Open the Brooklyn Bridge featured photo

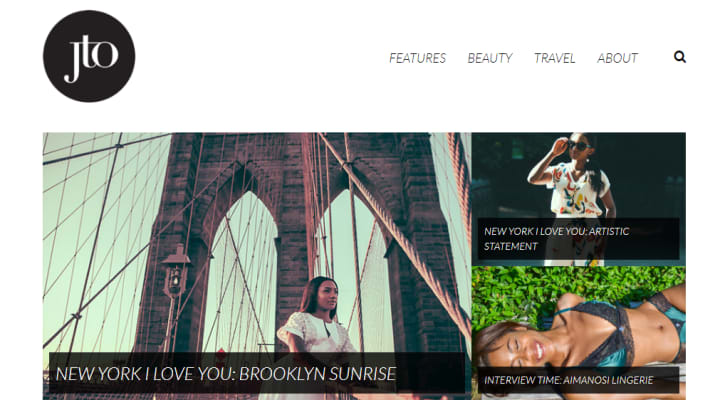pos(257,266)
